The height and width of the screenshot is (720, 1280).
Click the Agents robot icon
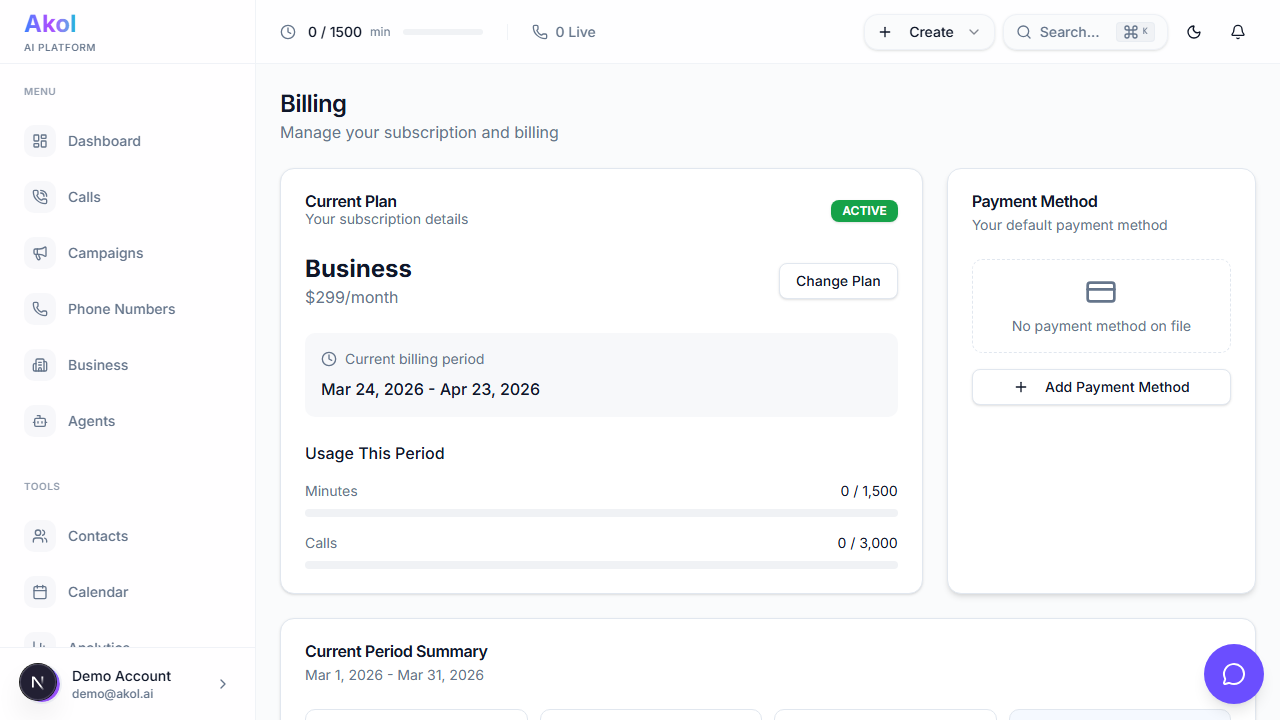coord(40,421)
